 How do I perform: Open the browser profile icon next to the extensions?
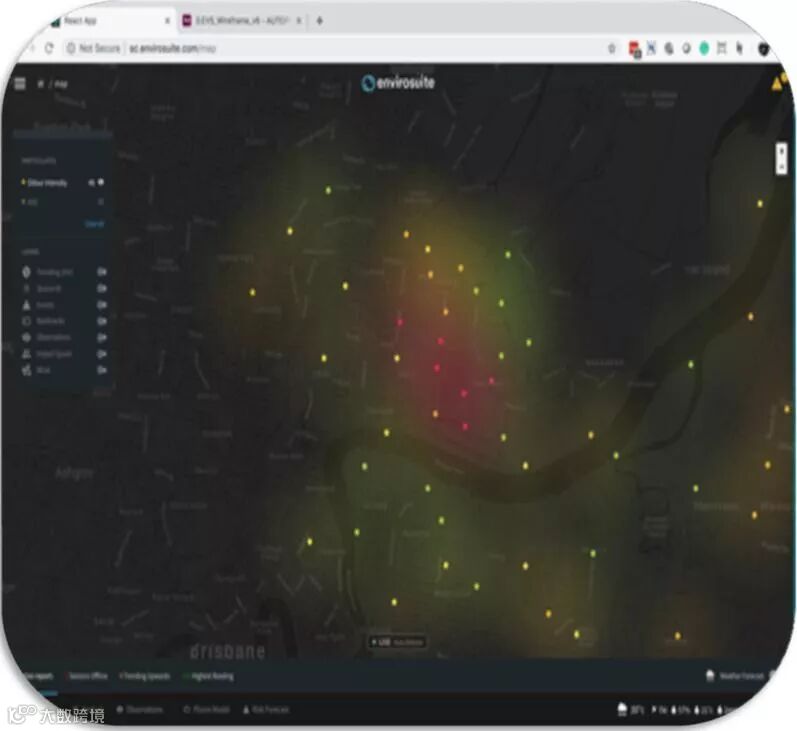click(763, 48)
